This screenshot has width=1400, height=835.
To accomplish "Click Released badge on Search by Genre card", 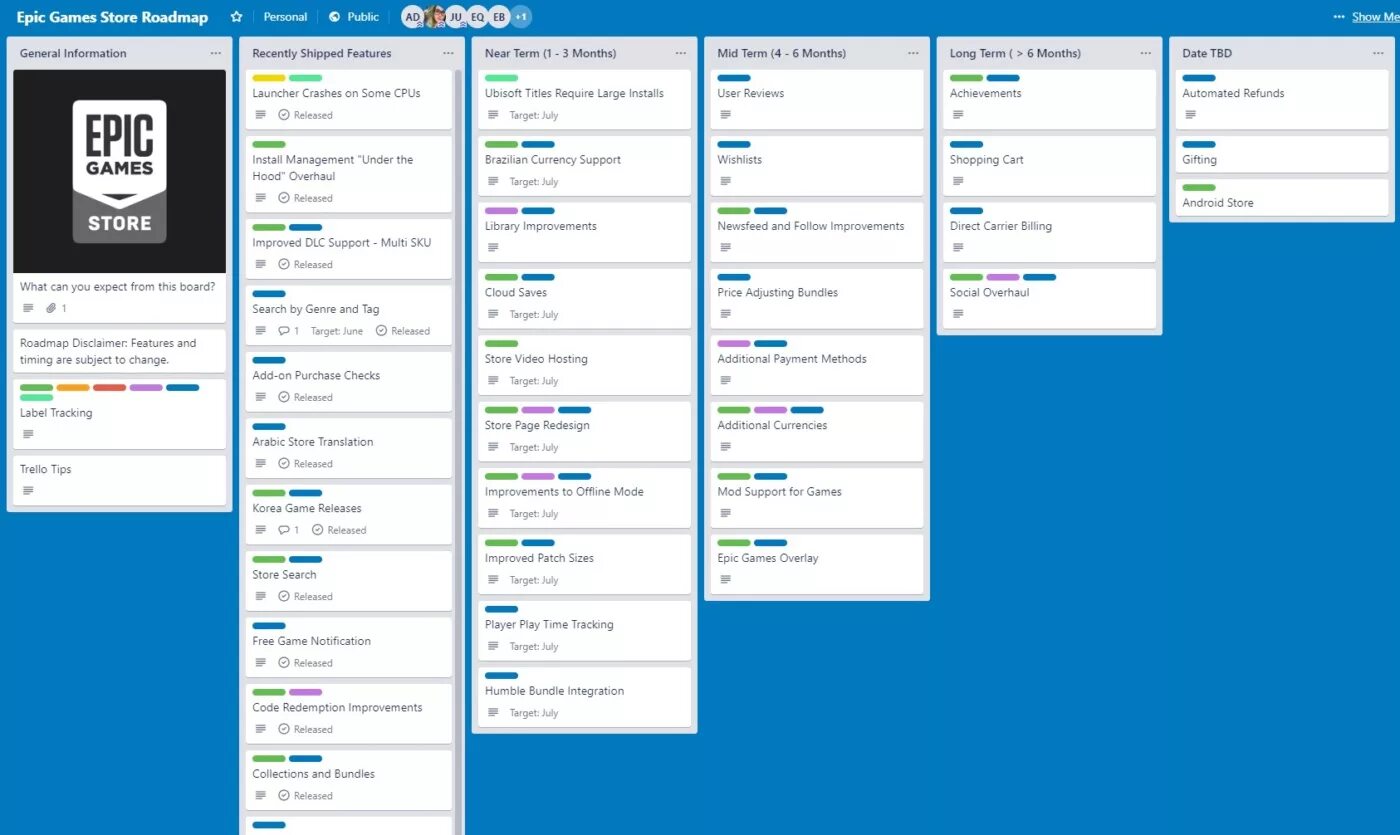I will coord(403,331).
